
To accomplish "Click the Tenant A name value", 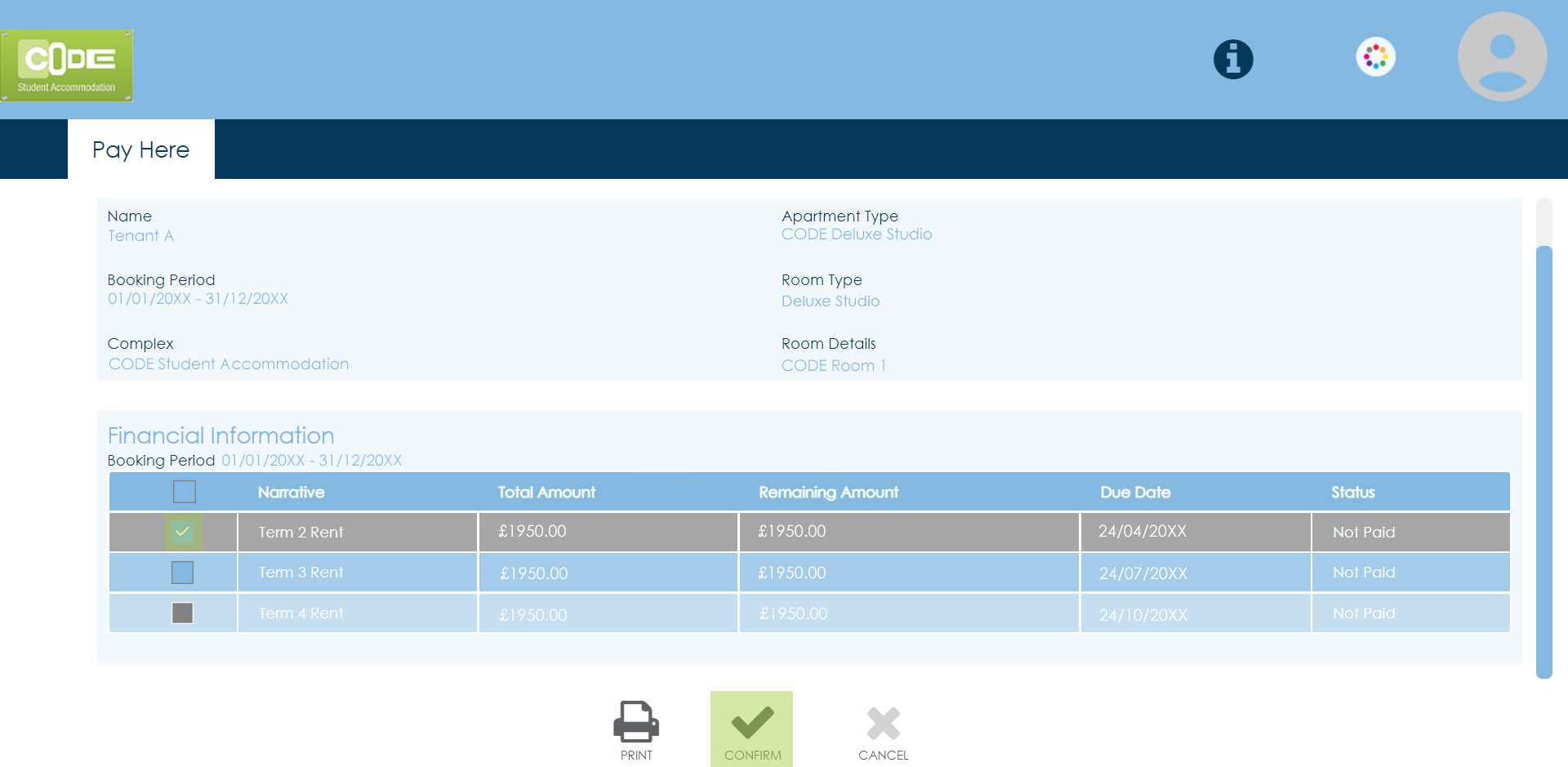I will (140, 236).
